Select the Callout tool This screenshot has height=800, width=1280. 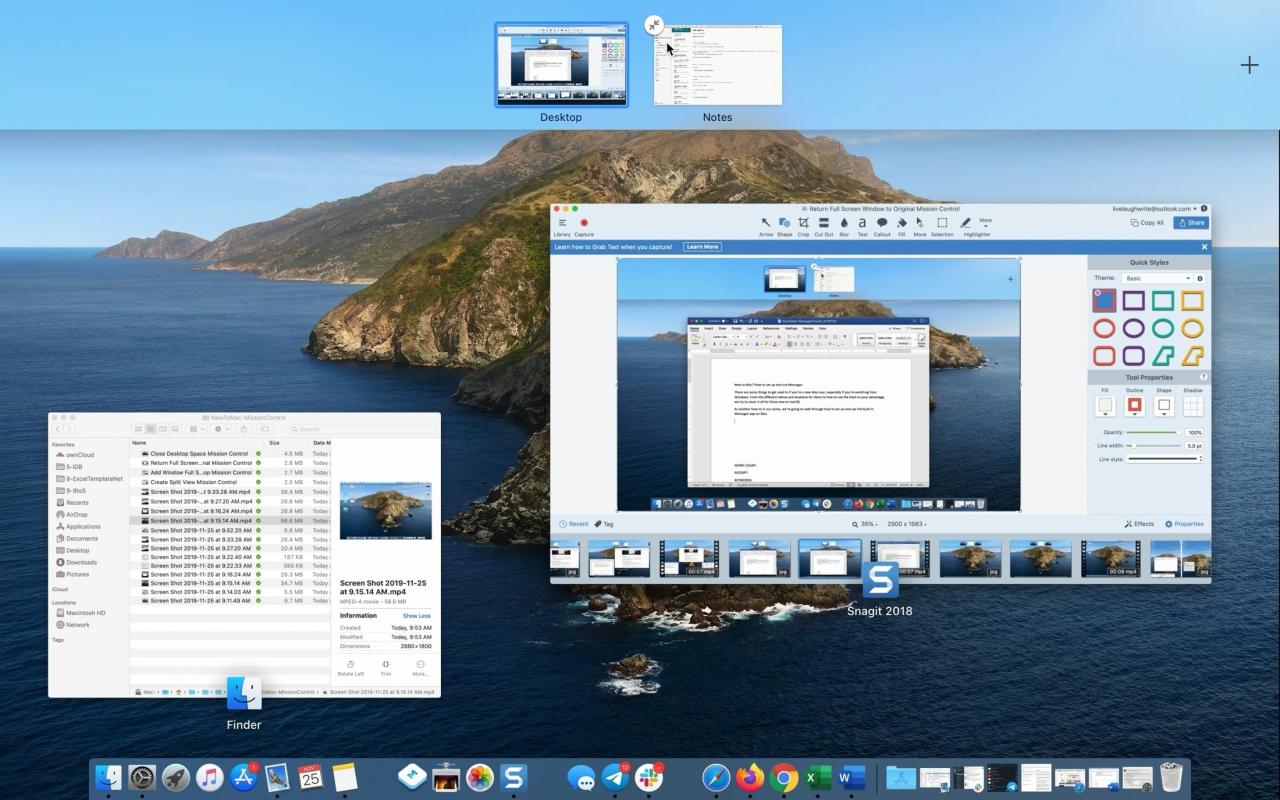(x=882, y=223)
